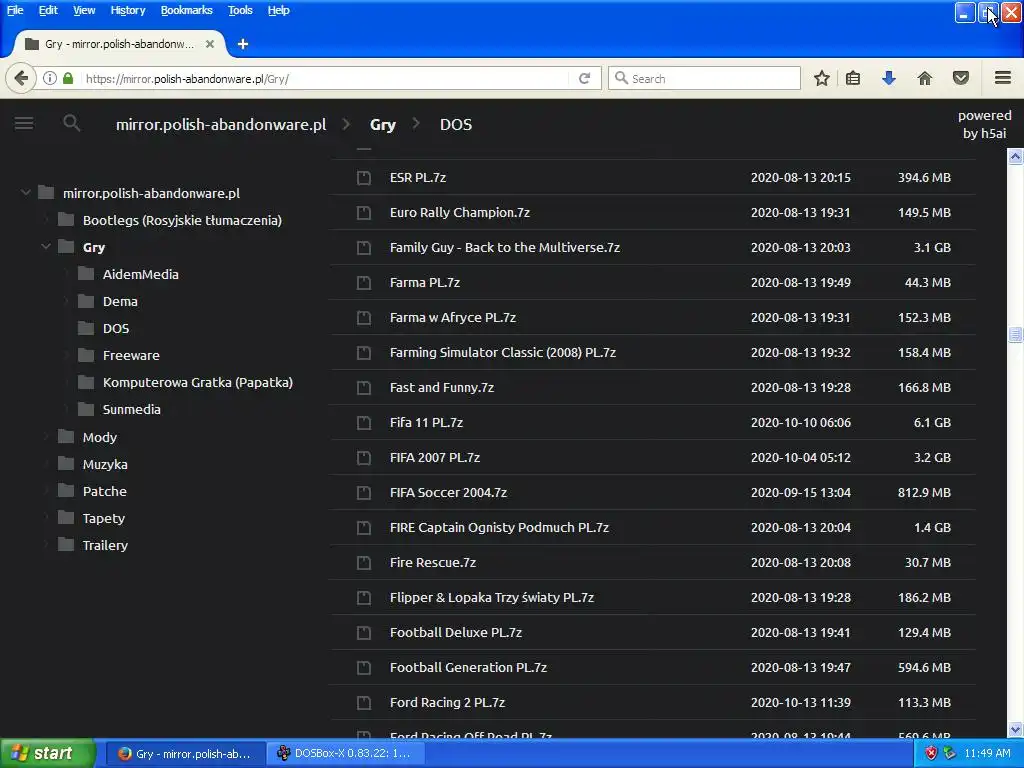The width and height of the screenshot is (1024, 768).
Task: Open Mody folder in tree
Action: coord(100,438)
